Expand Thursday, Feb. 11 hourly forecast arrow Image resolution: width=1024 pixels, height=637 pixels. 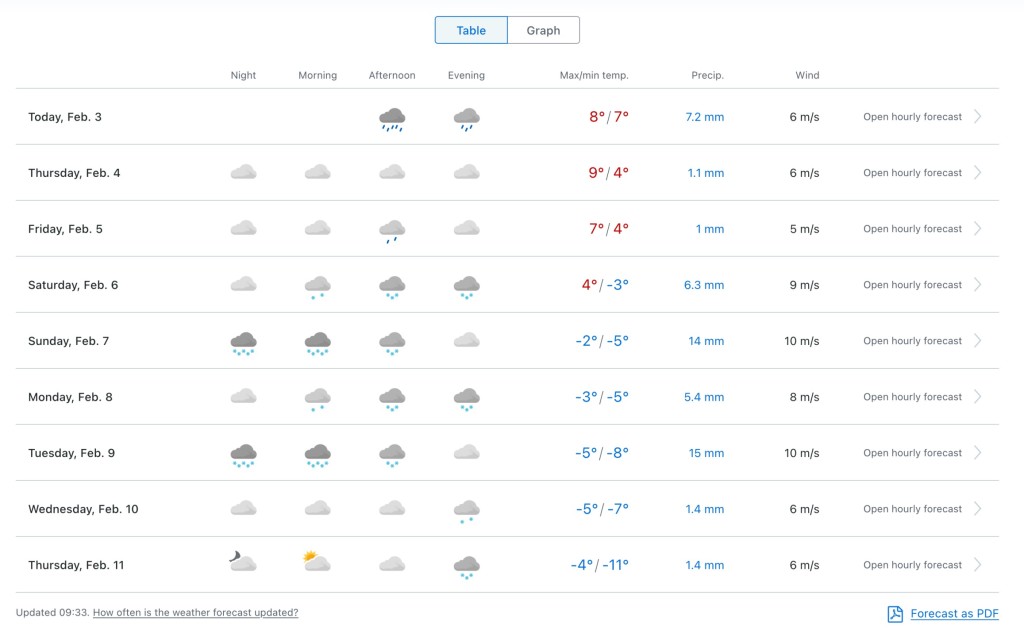(x=978, y=564)
